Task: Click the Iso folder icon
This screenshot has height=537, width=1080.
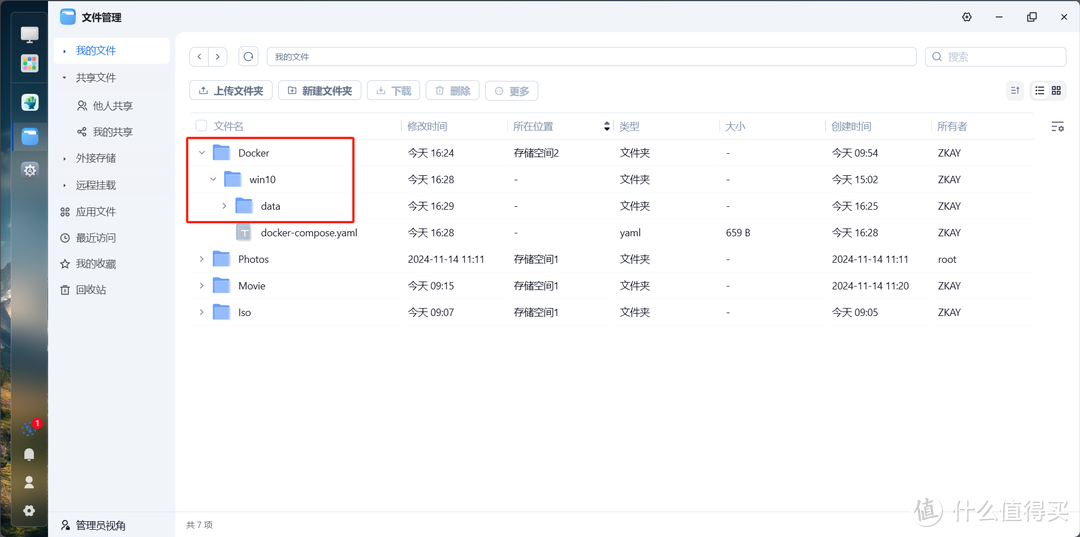Action: point(221,313)
